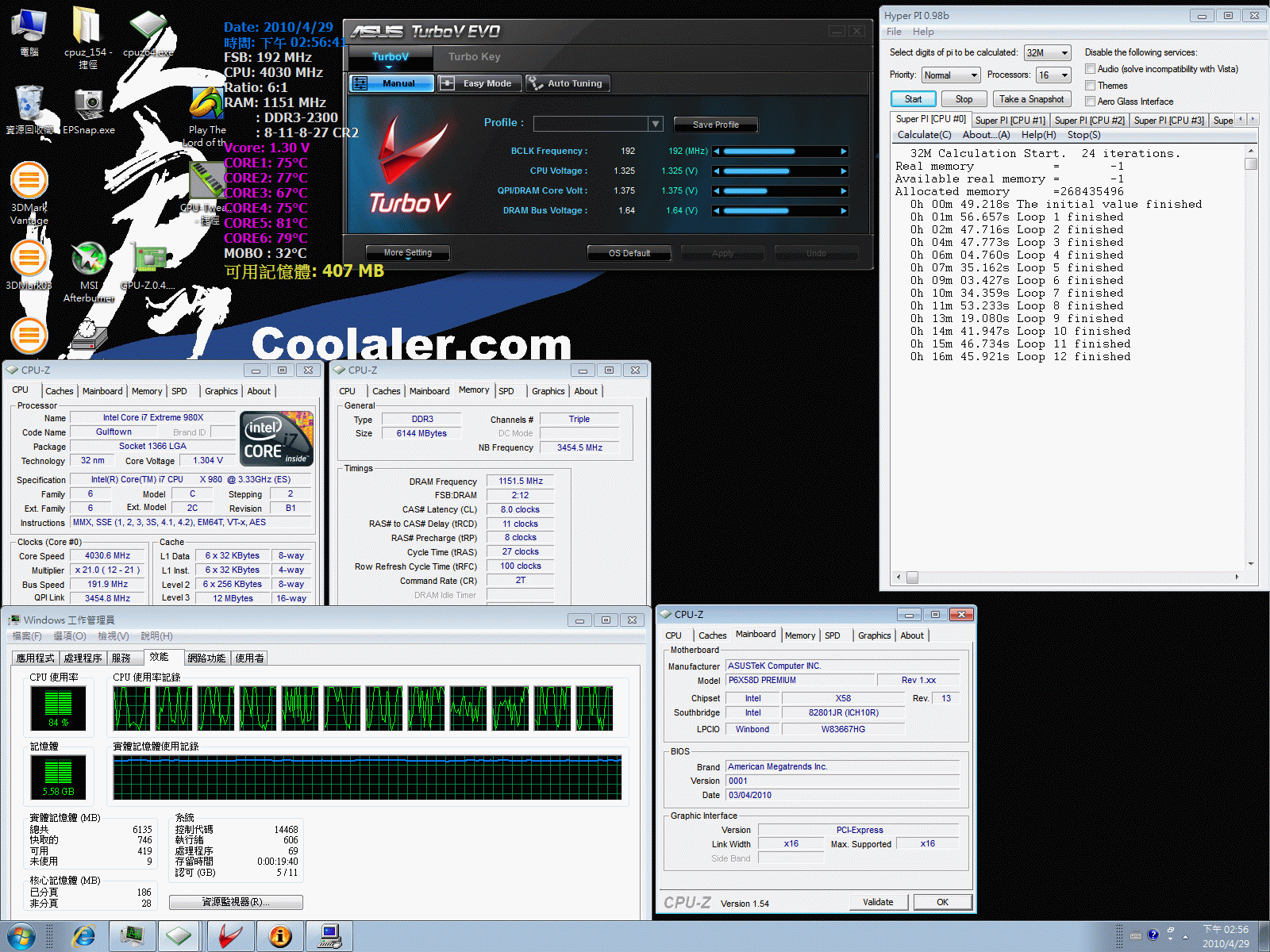Open the Priority dropdown set to Normal
Image resolution: width=1270 pixels, height=952 pixels.
951,75
